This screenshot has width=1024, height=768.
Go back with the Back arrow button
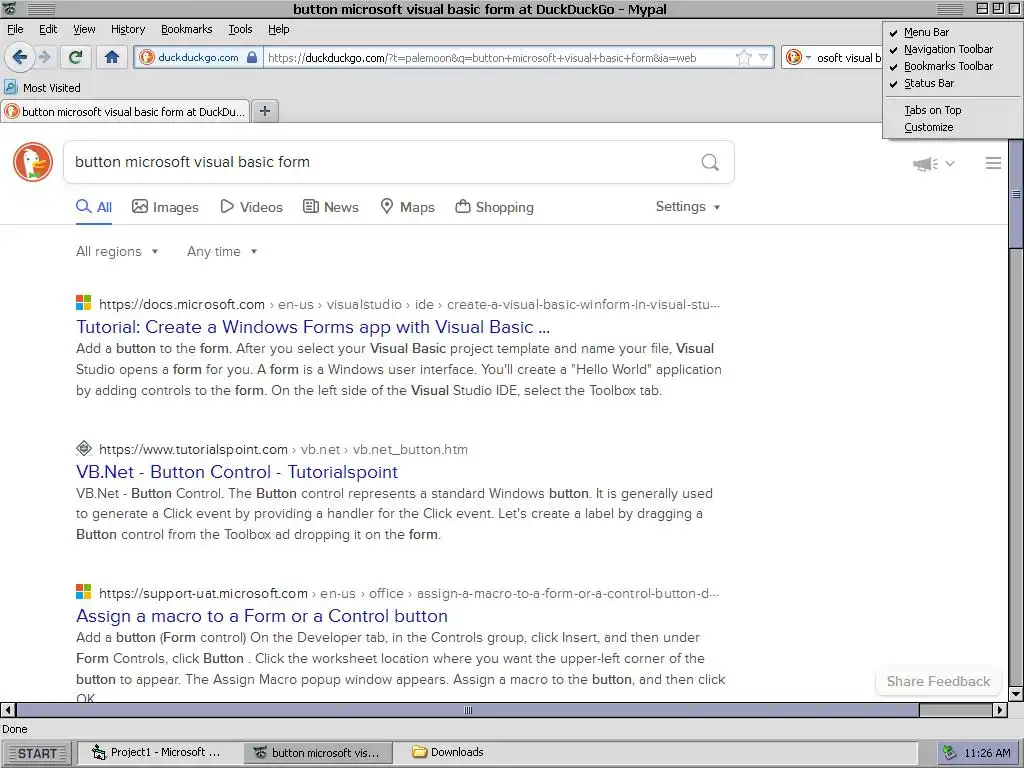[x=20, y=57]
